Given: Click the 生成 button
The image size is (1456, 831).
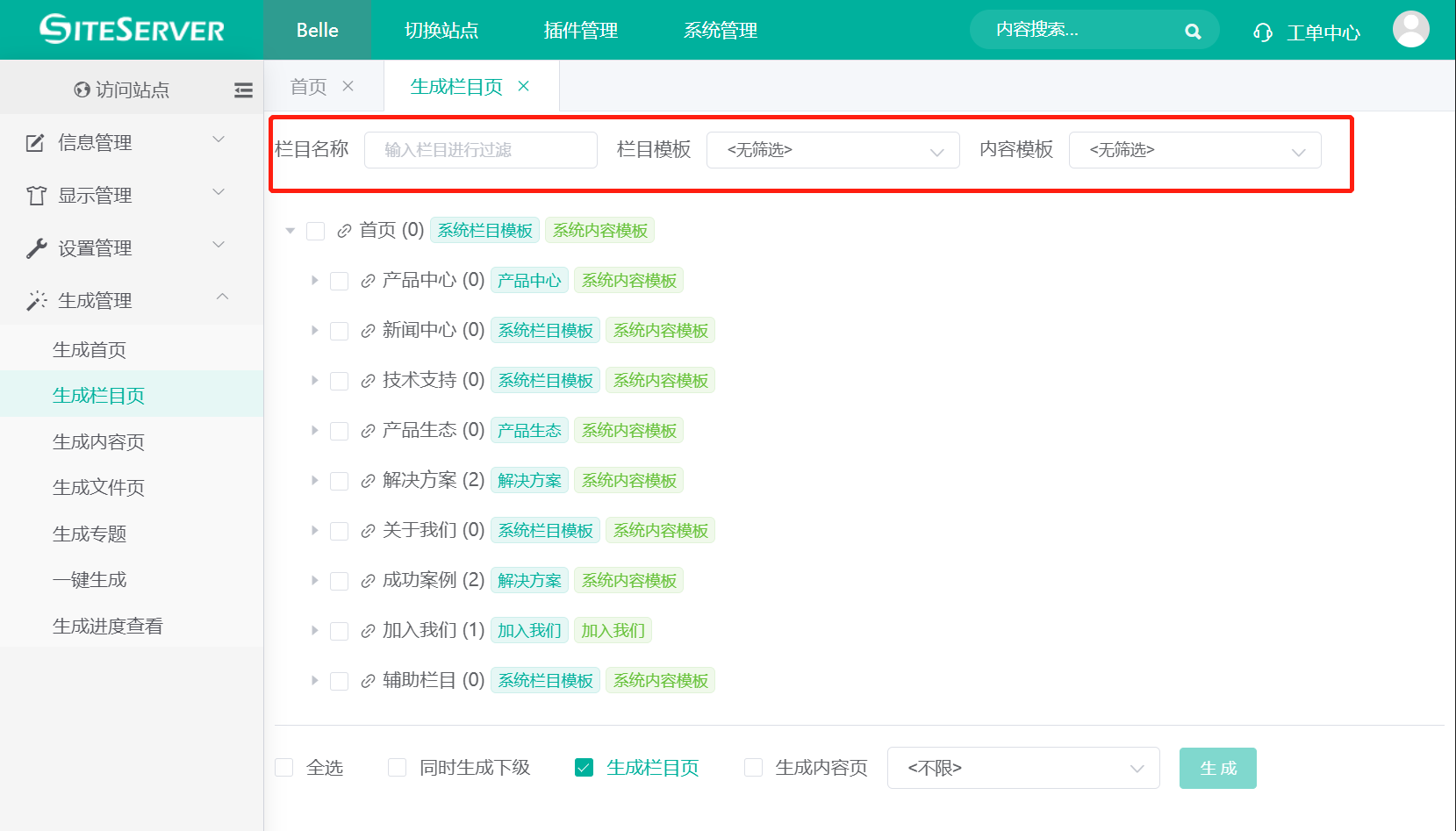Looking at the screenshot, I should click(x=1217, y=768).
